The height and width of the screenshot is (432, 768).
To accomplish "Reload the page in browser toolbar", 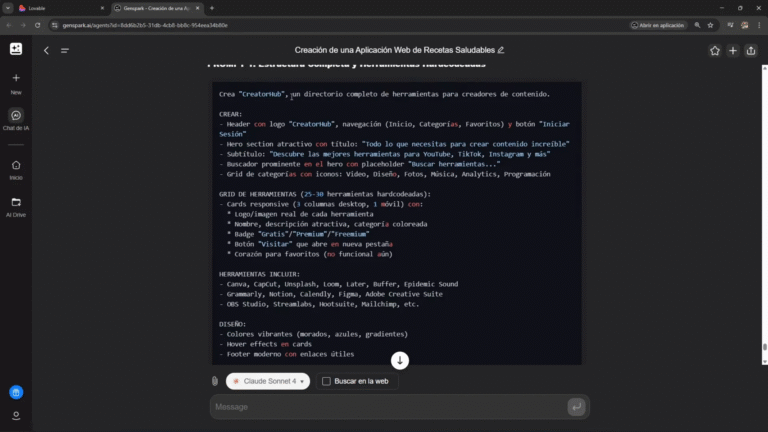I will pos(37,25).
